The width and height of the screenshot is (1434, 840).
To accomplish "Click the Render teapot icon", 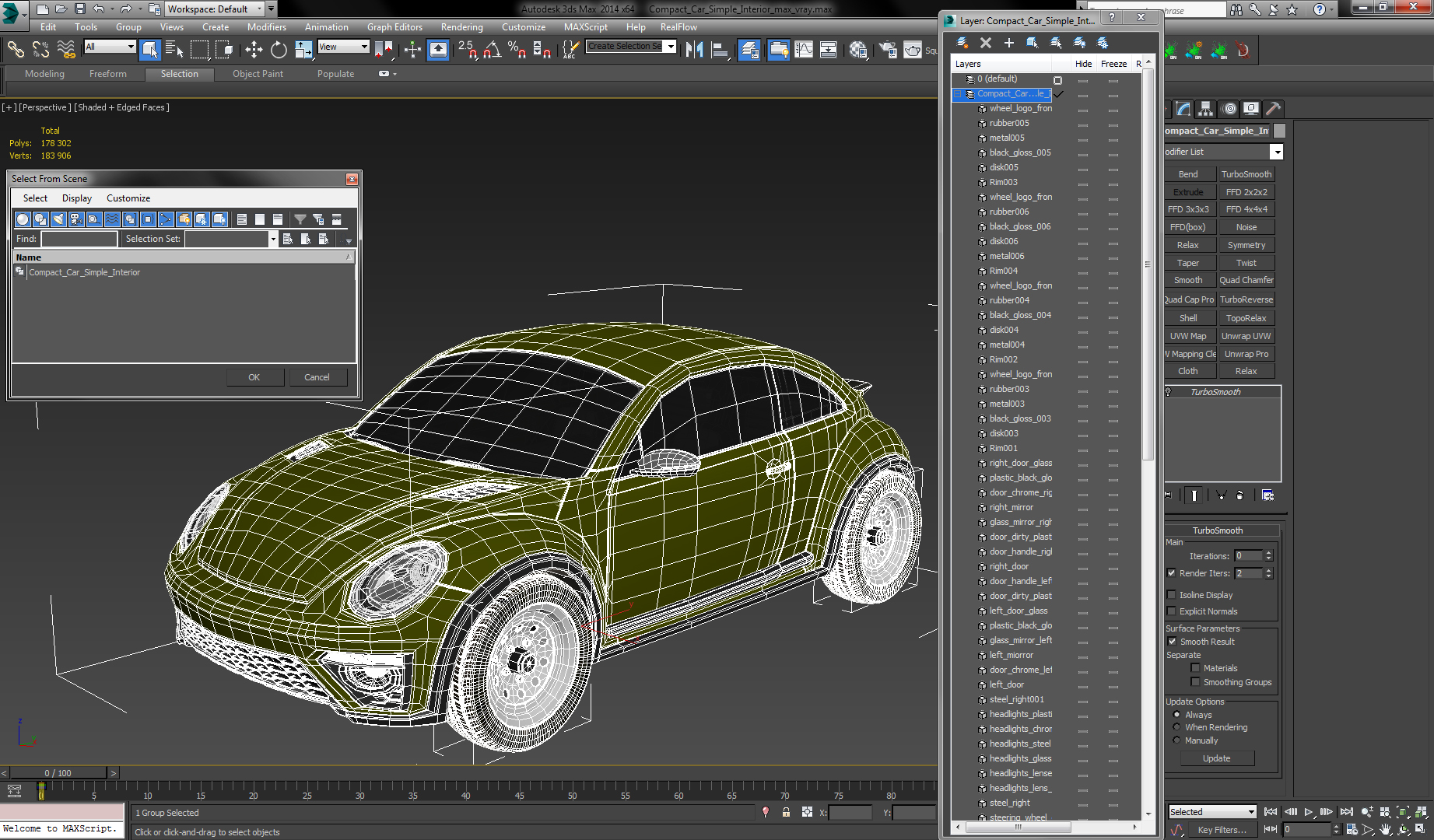I will (x=913, y=50).
